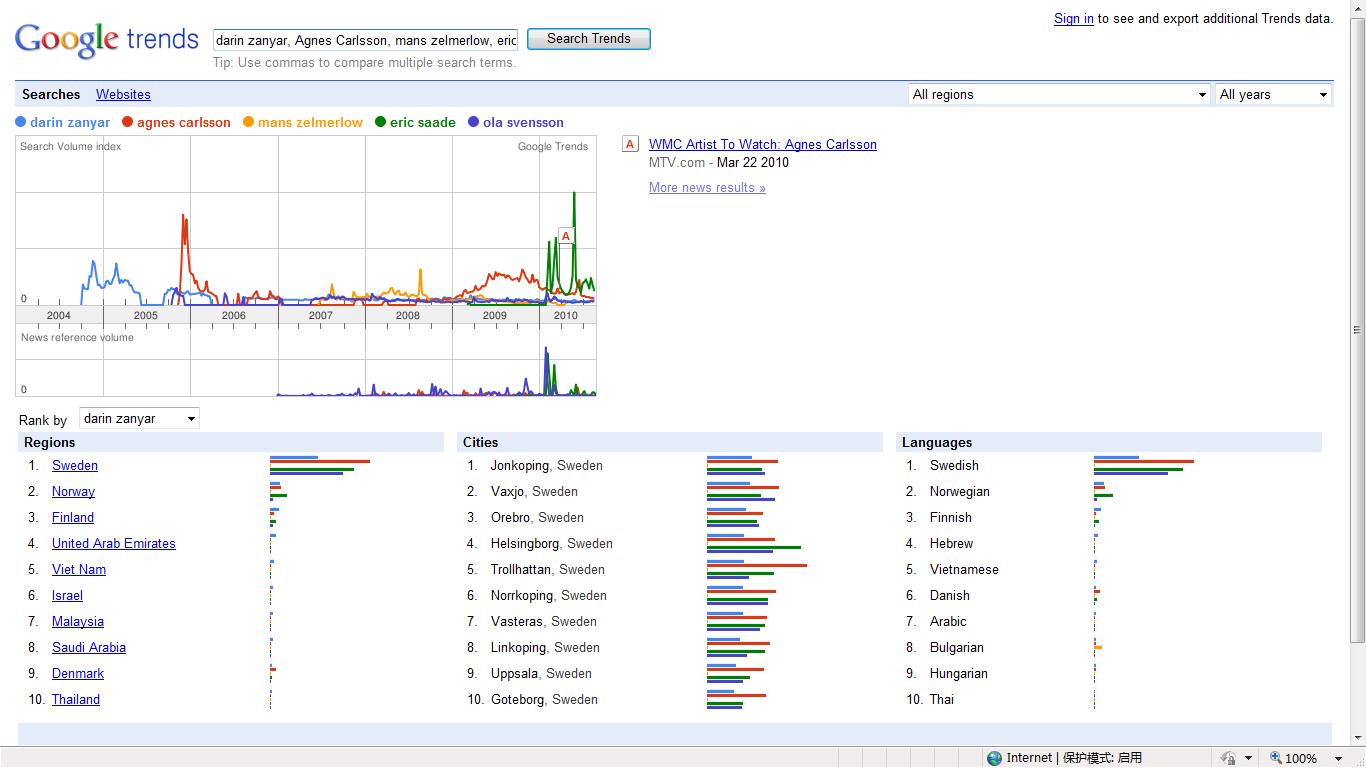Switch to the Websites tab
The width and height of the screenshot is (1366, 768).
(x=123, y=94)
